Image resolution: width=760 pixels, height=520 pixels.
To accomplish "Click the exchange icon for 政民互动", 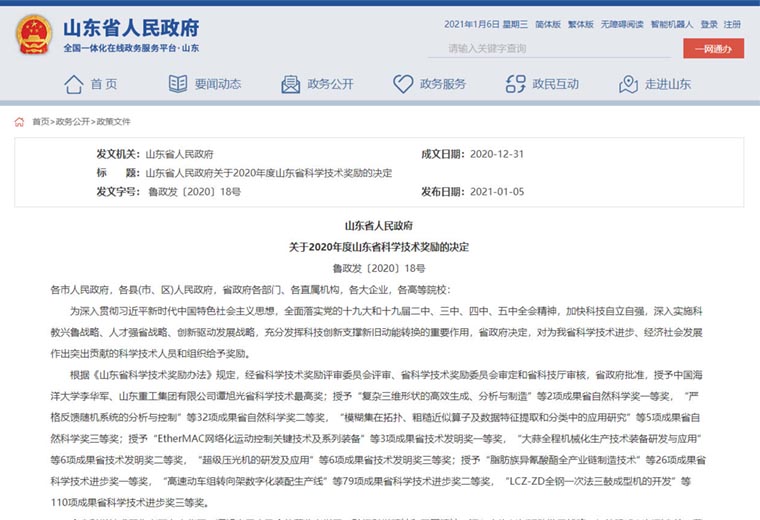I will pos(516,84).
